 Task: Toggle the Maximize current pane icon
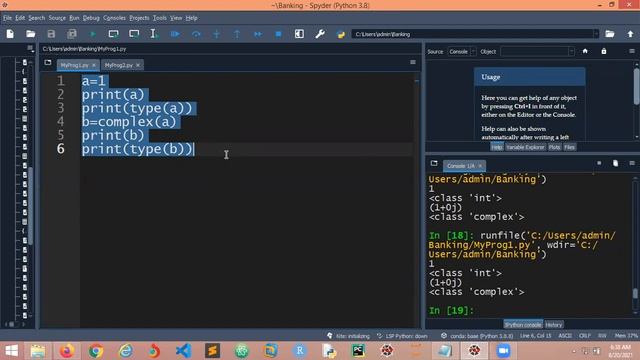click(x=299, y=34)
